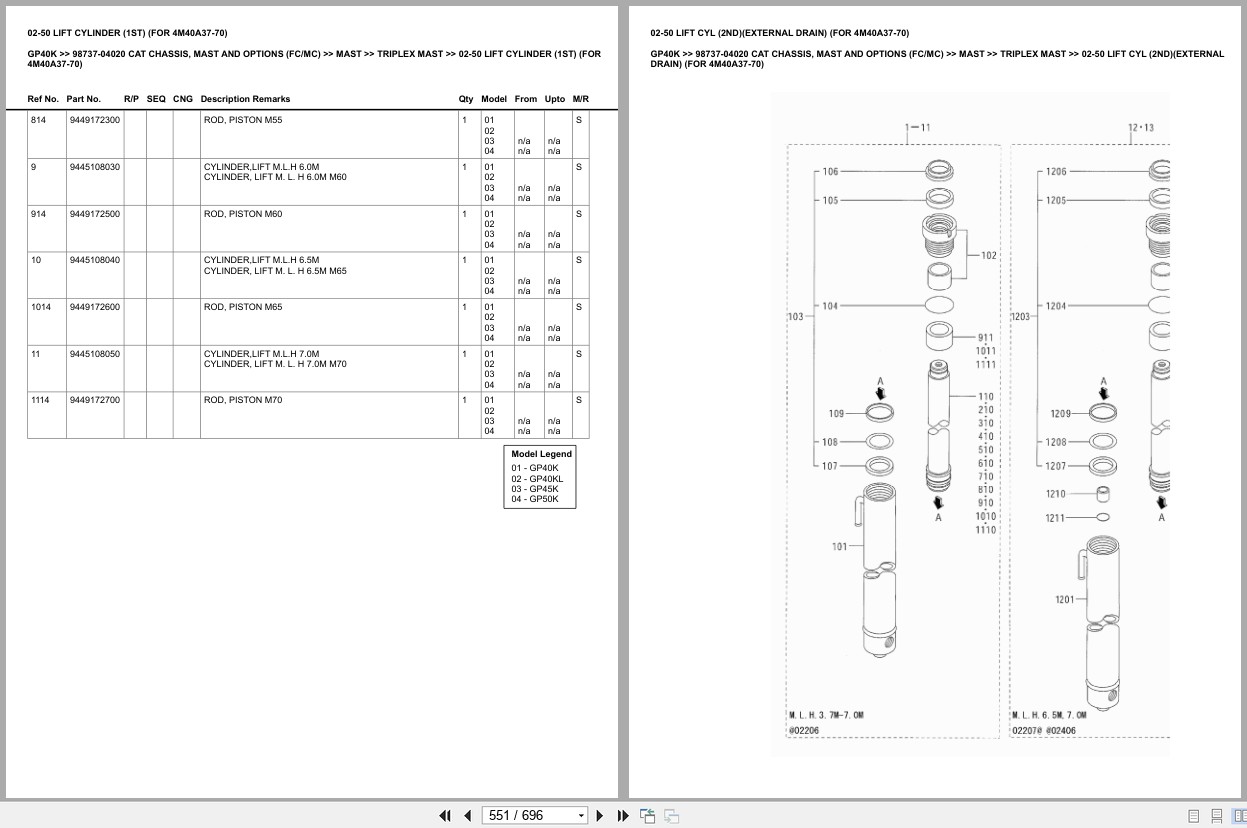Click callout 105 in the diagram
Viewport: 1247px width, 828px height.
[x=830, y=200]
